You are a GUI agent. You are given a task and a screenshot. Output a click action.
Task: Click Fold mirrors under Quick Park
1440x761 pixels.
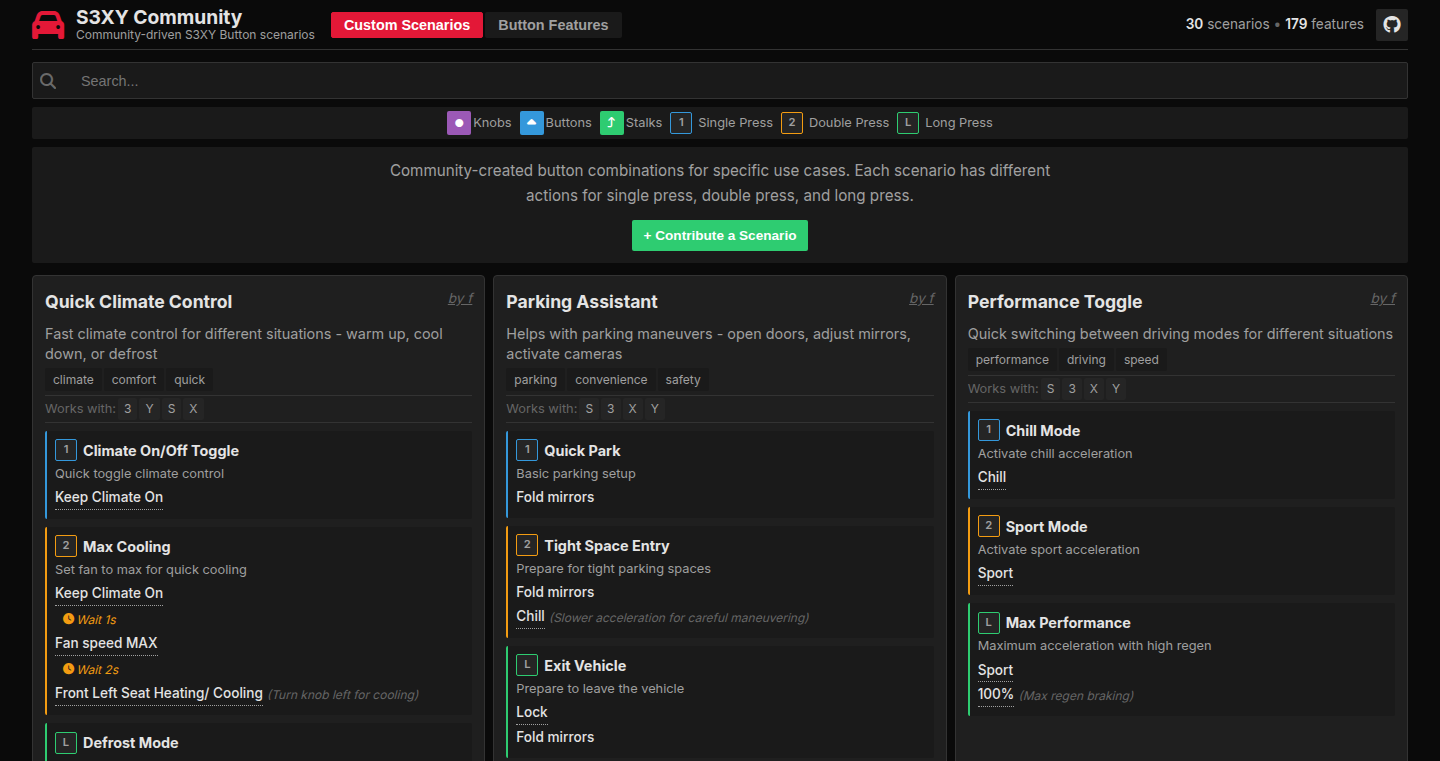[x=555, y=497]
